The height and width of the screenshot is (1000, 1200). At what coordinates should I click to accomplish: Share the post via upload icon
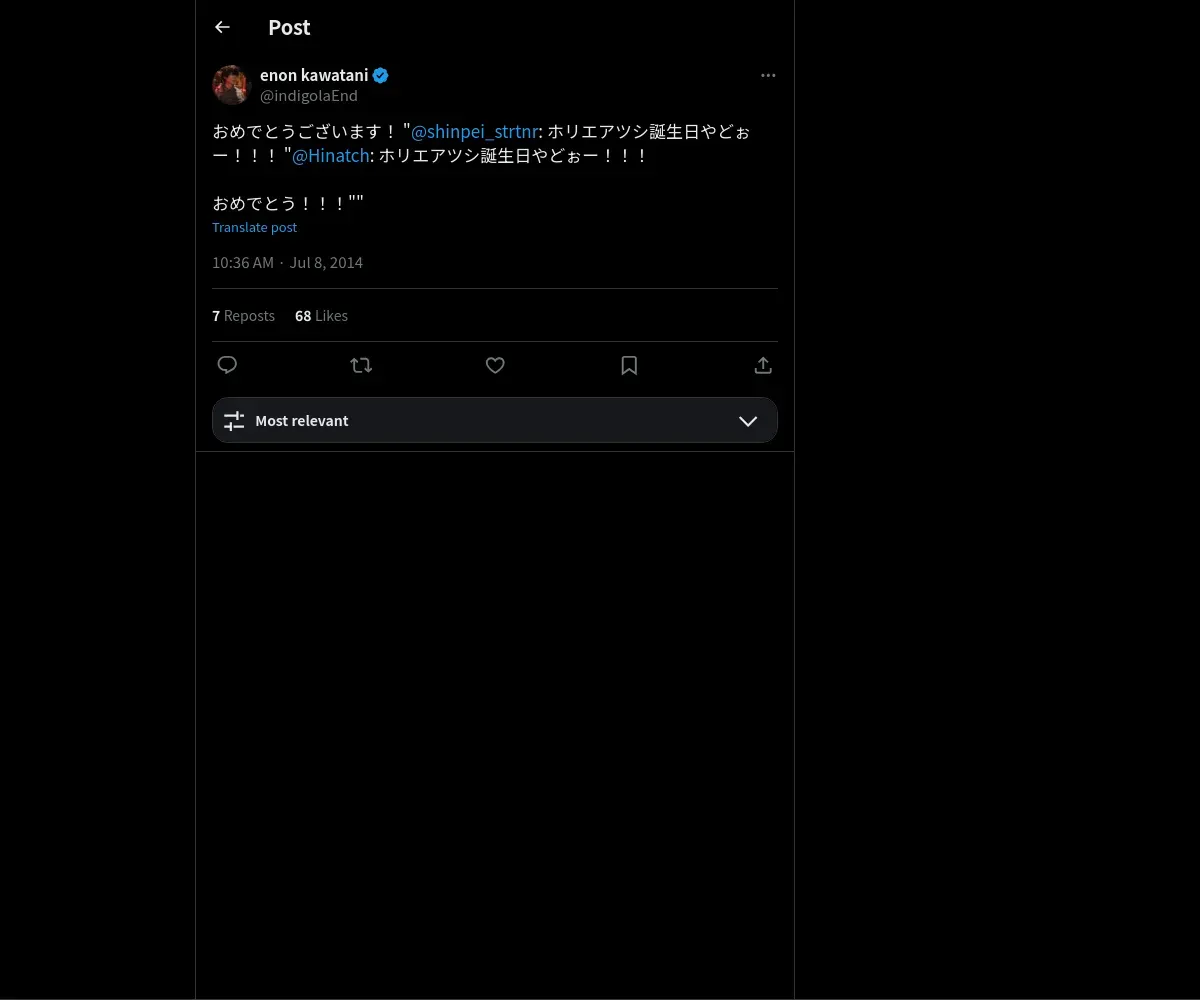point(763,365)
